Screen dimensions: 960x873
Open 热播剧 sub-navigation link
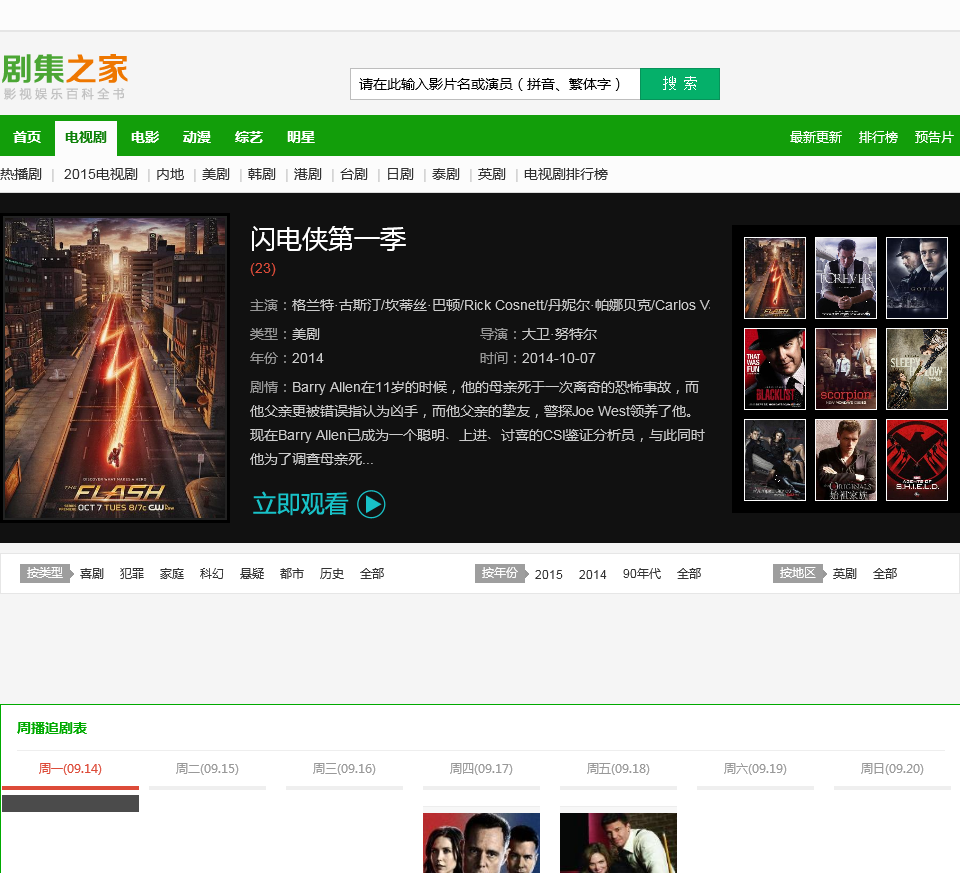pos(21,174)
